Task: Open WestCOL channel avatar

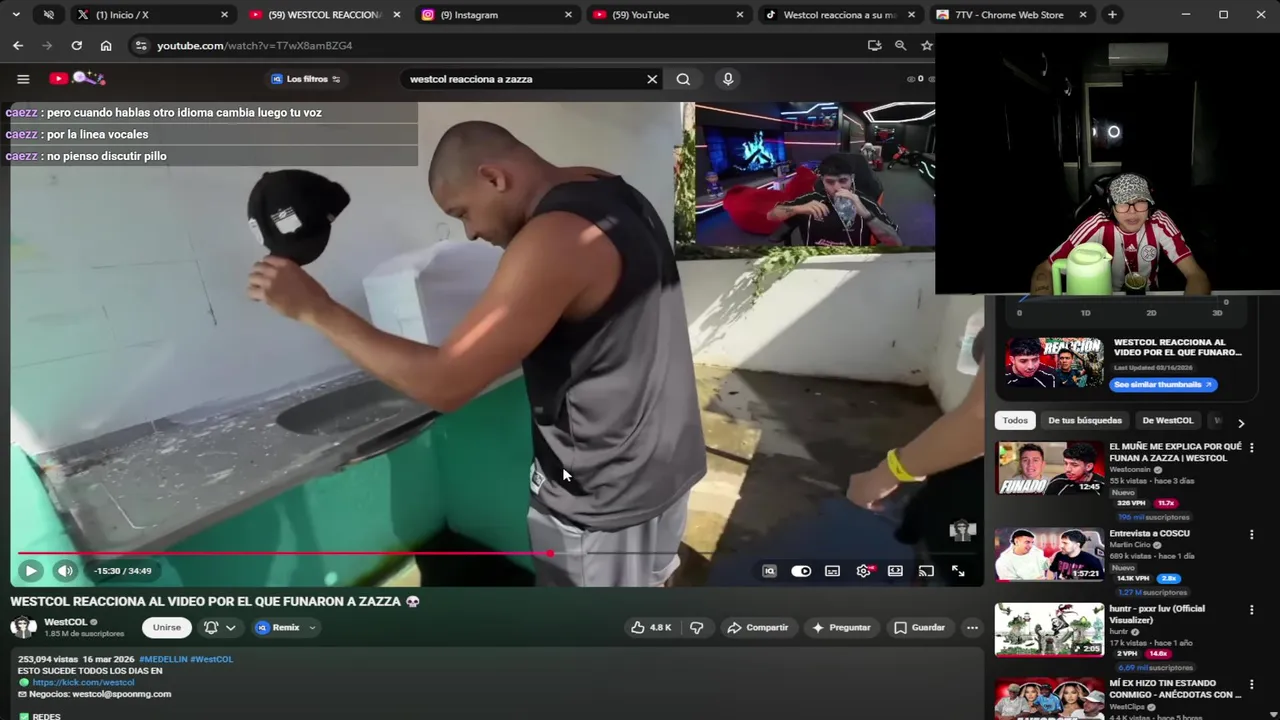Action: point(23,627)
